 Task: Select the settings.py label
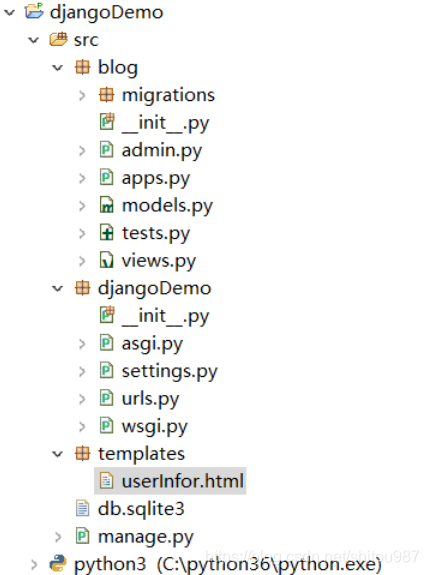170,372
